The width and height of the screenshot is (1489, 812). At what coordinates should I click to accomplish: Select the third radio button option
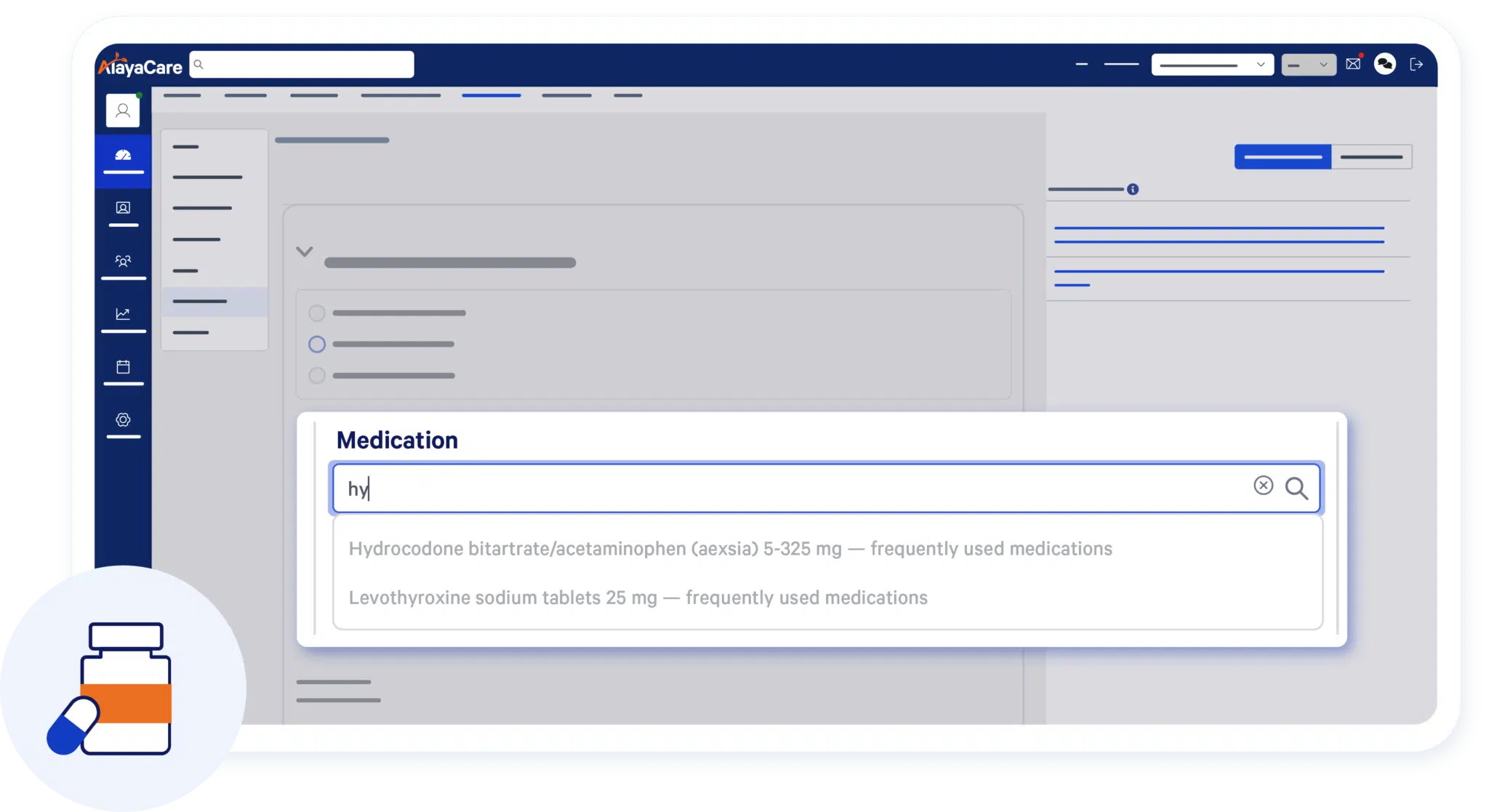(x=316, y=375)
